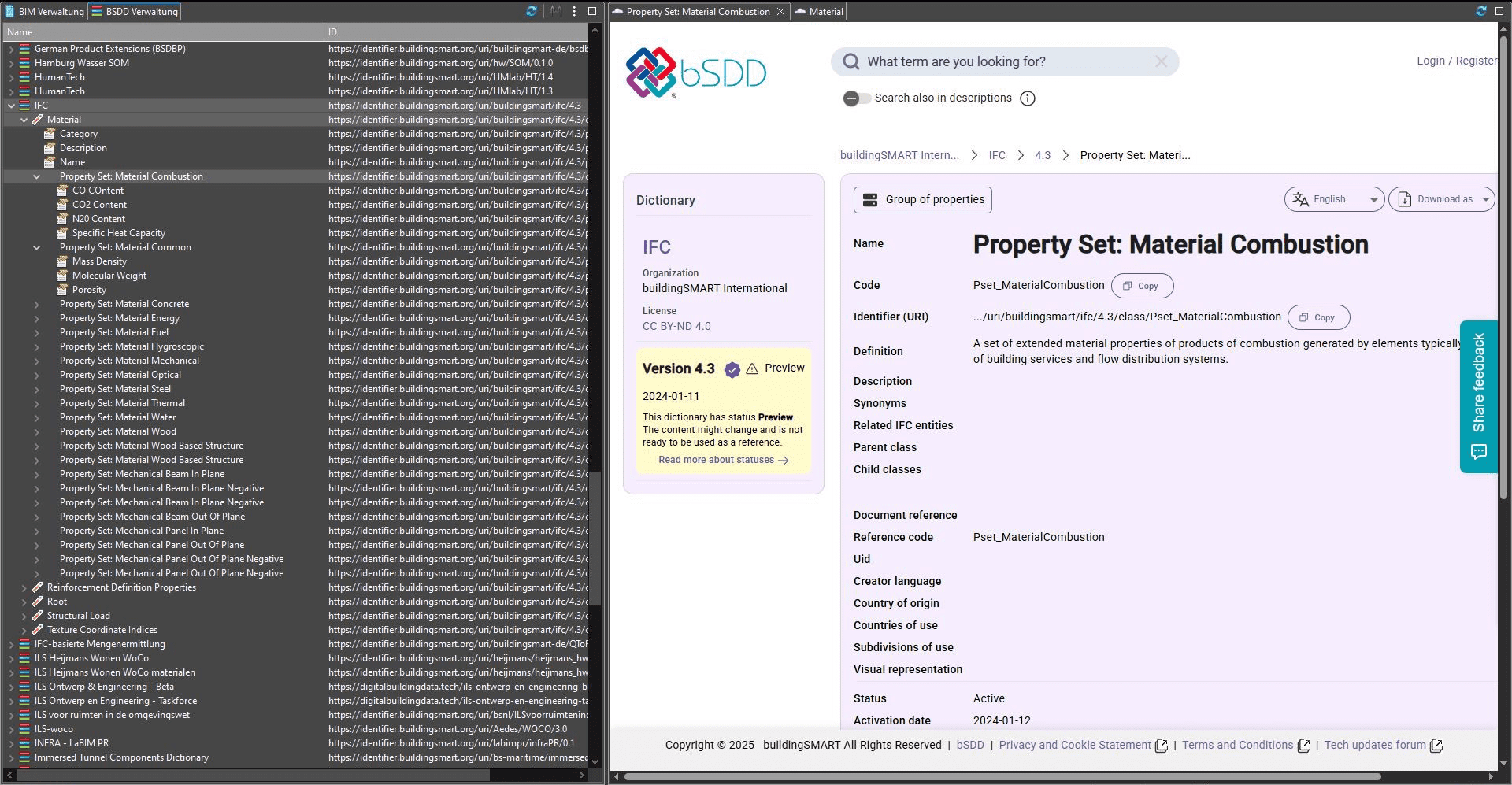The width and height of the screenshot is (1512, 785).
Task: Expand Property Set: Material Thermal node
Action: [36, 403]
